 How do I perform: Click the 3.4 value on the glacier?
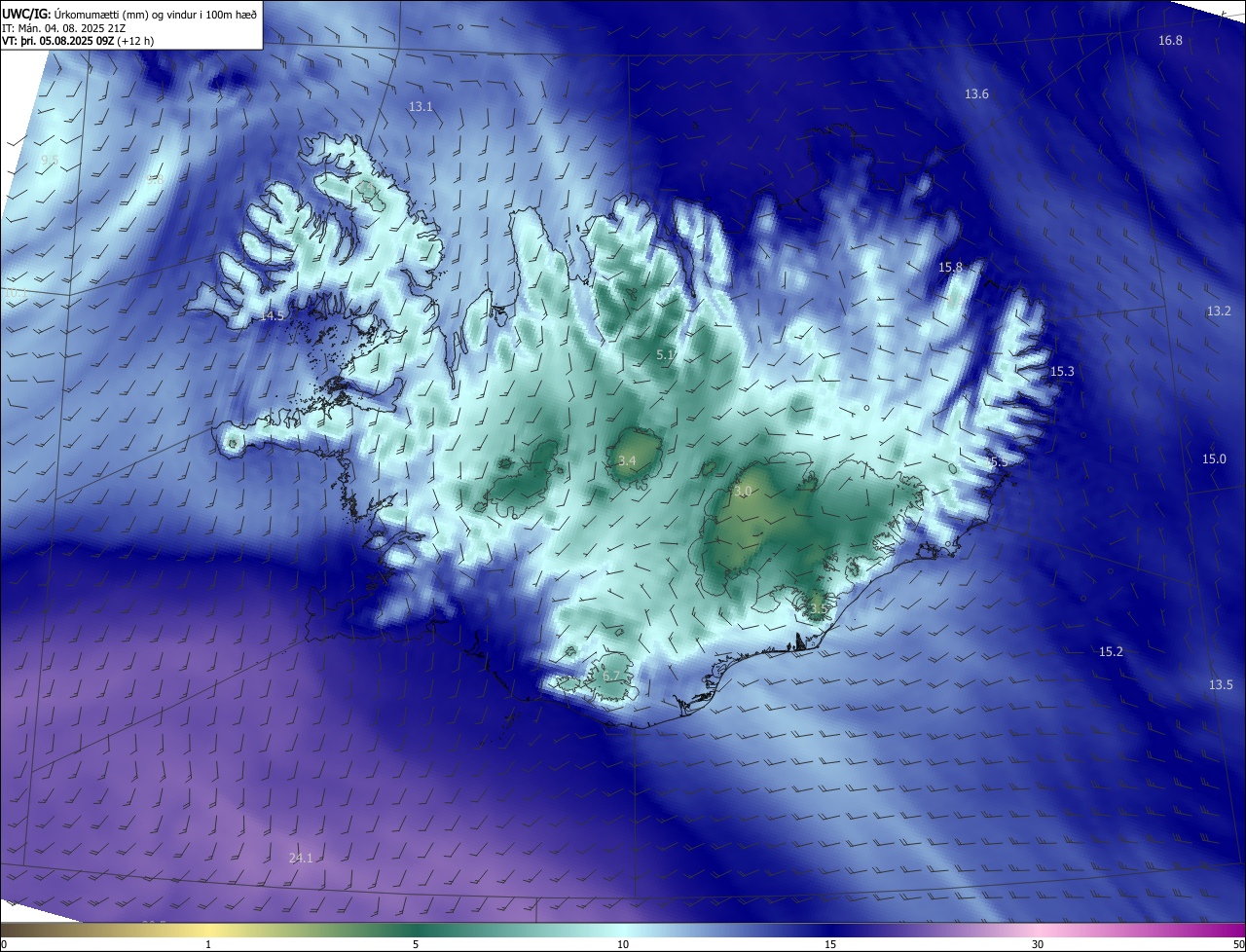tap(627, 460)
